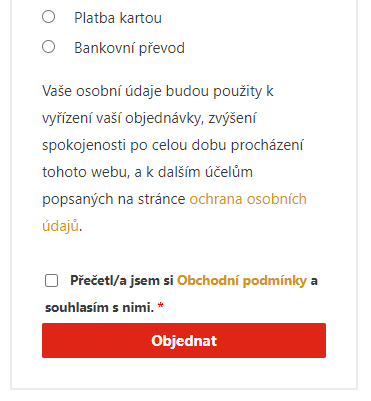Choose bank transfer by its round selector
The image size is (371, 401).
[x=49, y=47]
